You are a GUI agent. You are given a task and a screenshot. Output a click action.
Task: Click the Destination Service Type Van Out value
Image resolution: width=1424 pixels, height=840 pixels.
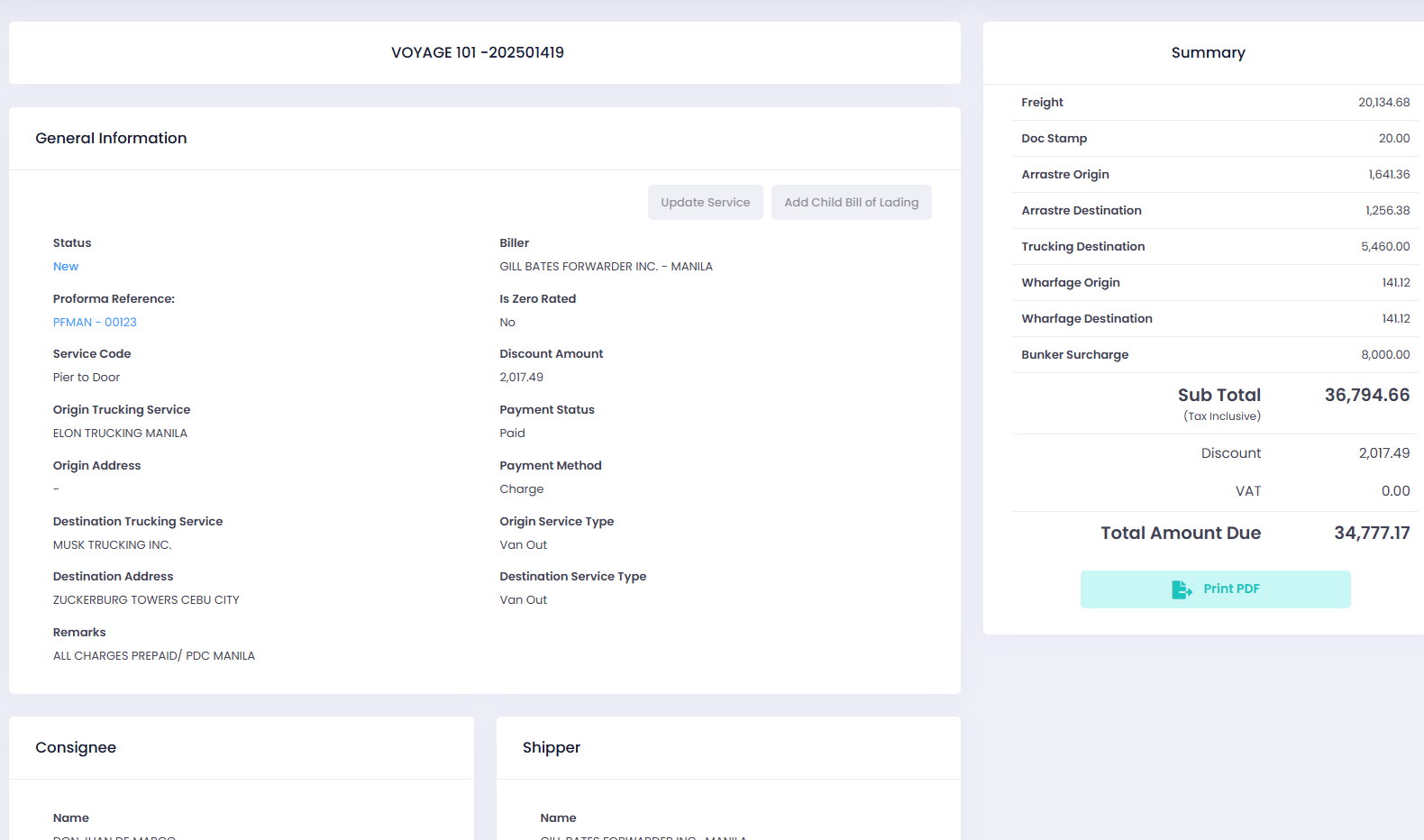coord(524,600)
